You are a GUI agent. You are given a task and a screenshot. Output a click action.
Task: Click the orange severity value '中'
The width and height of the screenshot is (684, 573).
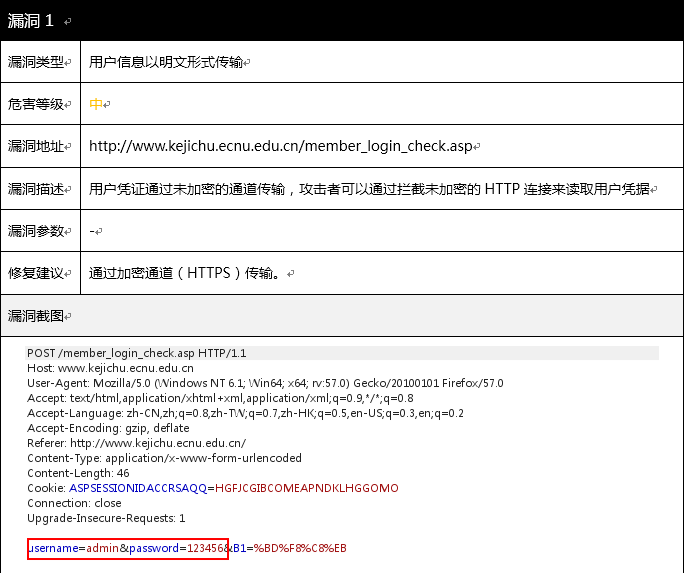click(96, 104)
